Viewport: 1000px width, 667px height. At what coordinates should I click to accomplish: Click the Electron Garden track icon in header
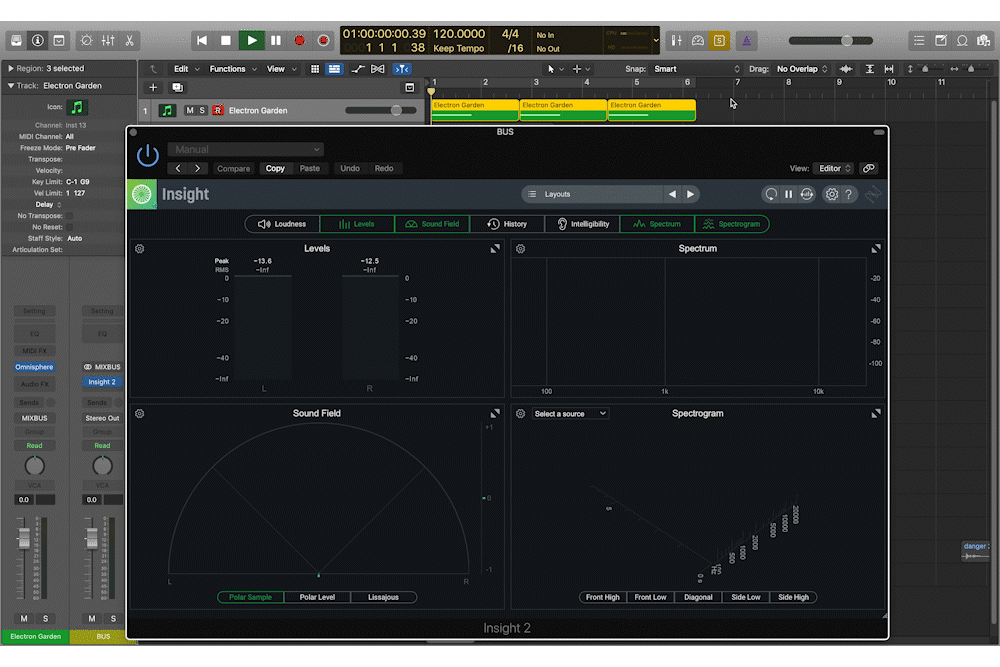coord(167,110)
